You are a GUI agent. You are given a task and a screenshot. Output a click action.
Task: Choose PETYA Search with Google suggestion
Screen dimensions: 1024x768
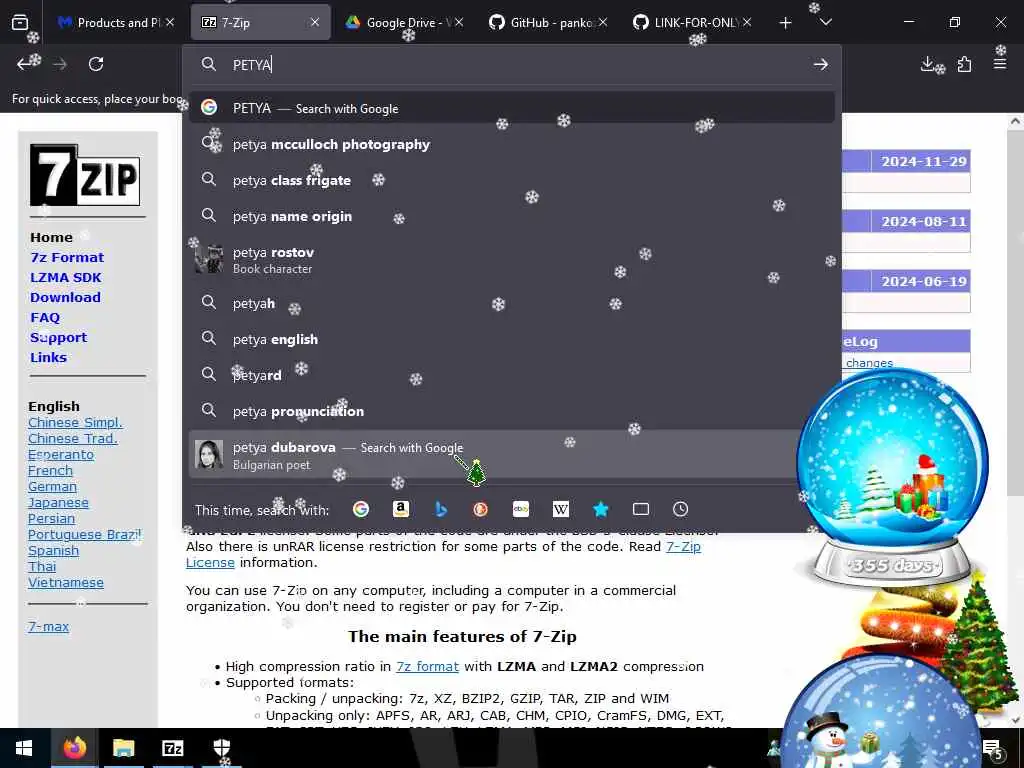511,108
